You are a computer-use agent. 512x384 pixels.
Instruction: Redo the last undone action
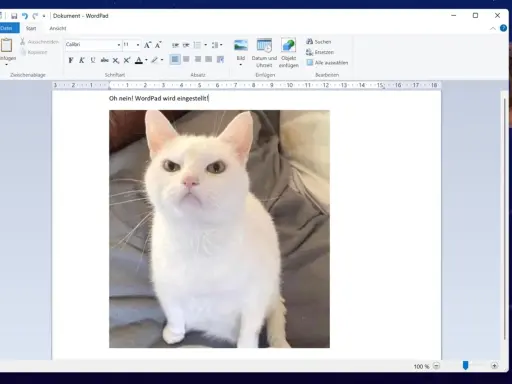[x=35, y=16]
